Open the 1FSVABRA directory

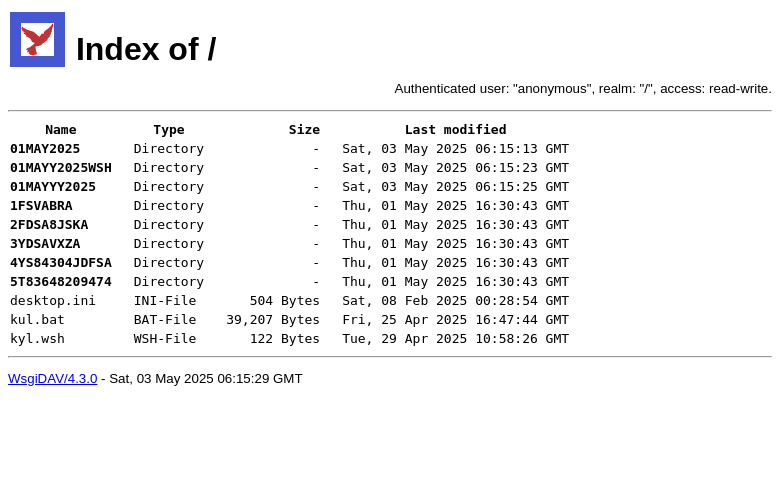(x=41, y=205)
